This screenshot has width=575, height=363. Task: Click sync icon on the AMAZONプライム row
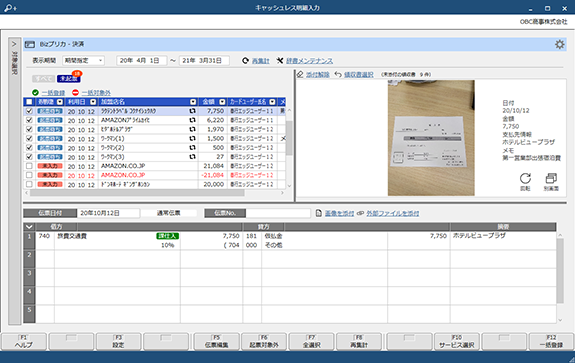tap(192, 120)
